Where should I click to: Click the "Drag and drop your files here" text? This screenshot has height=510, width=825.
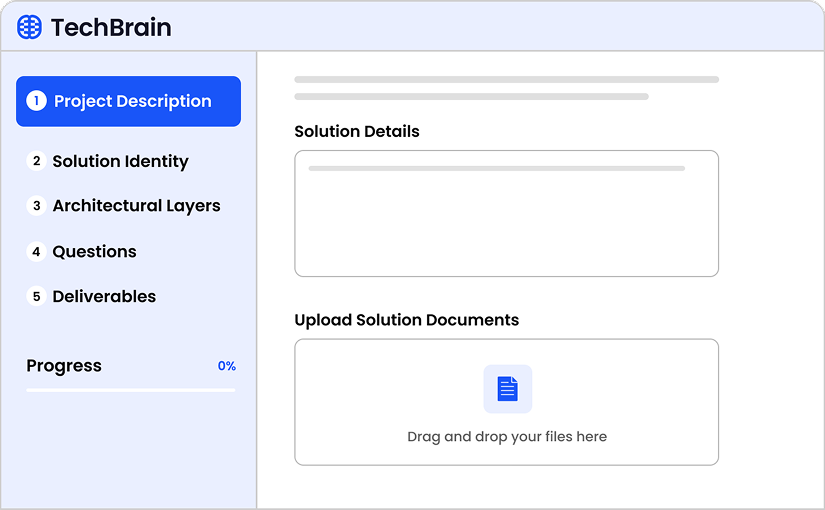[506, 437]
